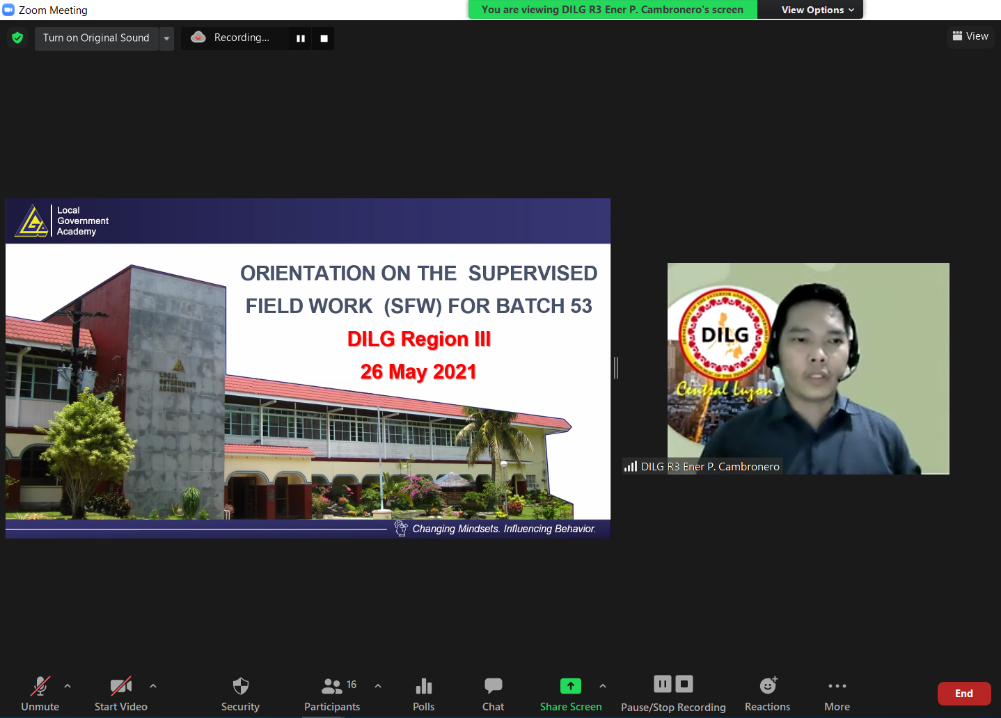This screenshot has height=718, width=1001.
Task: Click the Local Government Academy logo on slide
Action: point(63,221)
